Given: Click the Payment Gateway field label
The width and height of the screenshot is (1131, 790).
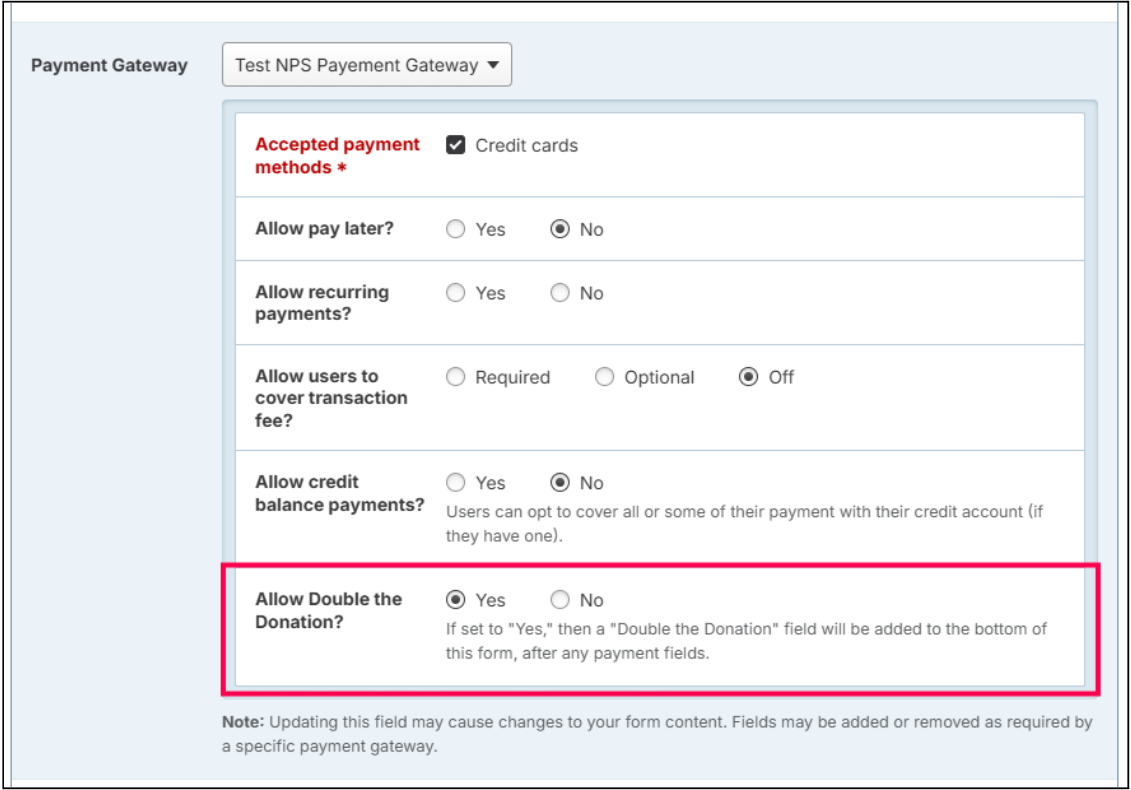Looking at the screenshot, I should (x=109, y=65).
